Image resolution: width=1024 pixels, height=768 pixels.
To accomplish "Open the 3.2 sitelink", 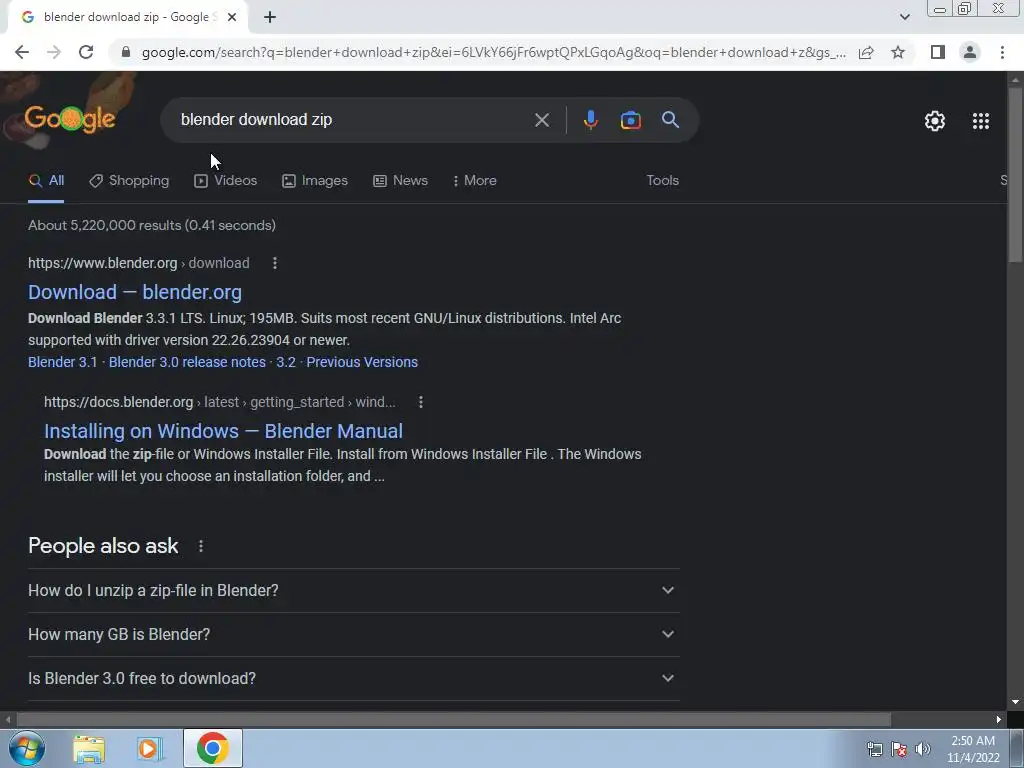I will pos(285,362).
